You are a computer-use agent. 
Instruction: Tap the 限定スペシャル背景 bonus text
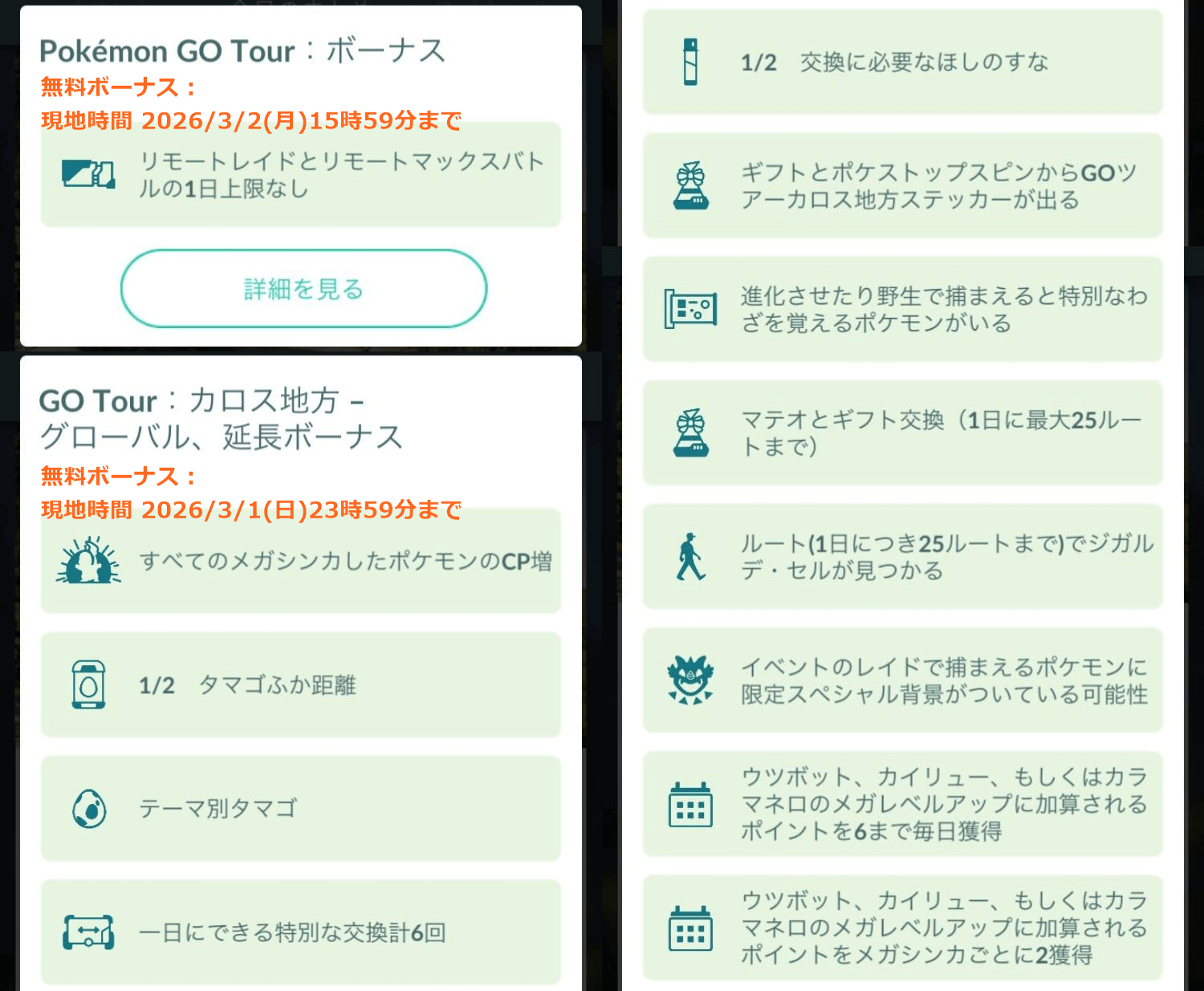click(945, 680)
